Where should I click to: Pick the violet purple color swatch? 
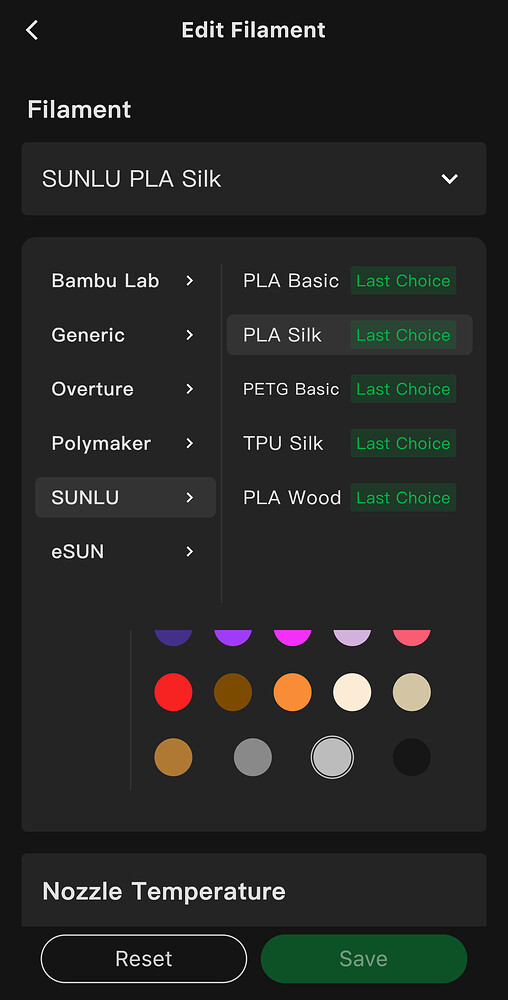coord(233,638)
